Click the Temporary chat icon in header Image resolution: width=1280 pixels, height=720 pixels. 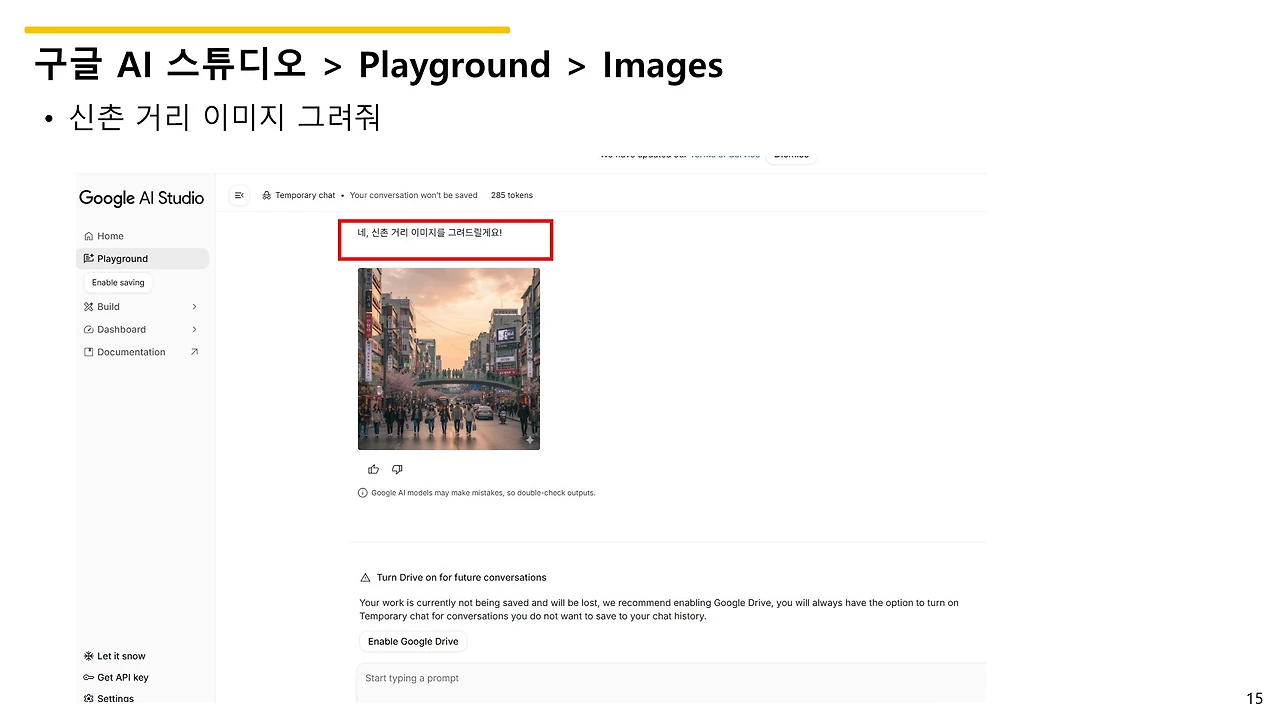(265, 195)
